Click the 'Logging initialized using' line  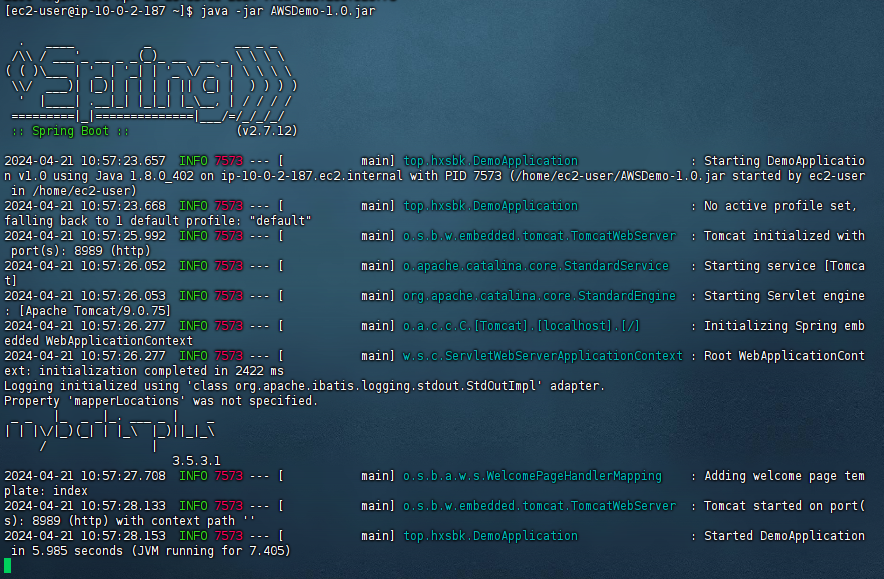click(x=304, y=386)
